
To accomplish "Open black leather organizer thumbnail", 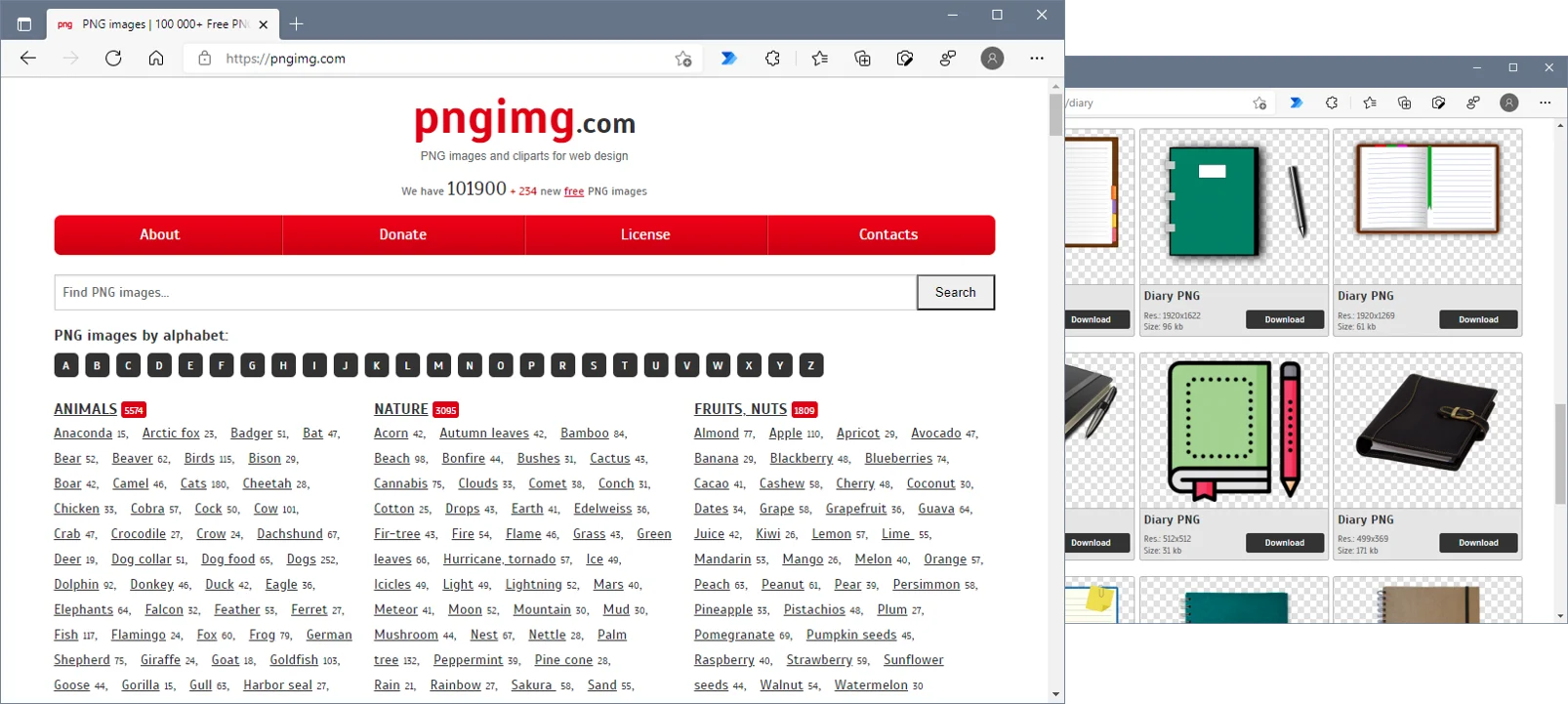I will coord(1427,430).
